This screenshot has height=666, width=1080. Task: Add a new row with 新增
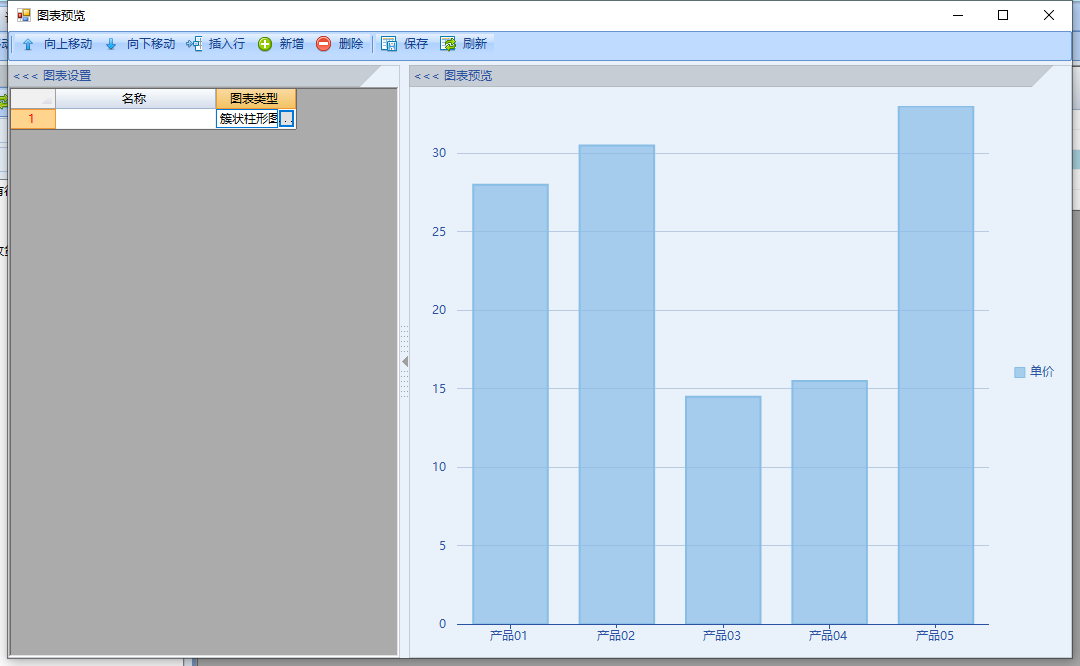pos(280,44)
